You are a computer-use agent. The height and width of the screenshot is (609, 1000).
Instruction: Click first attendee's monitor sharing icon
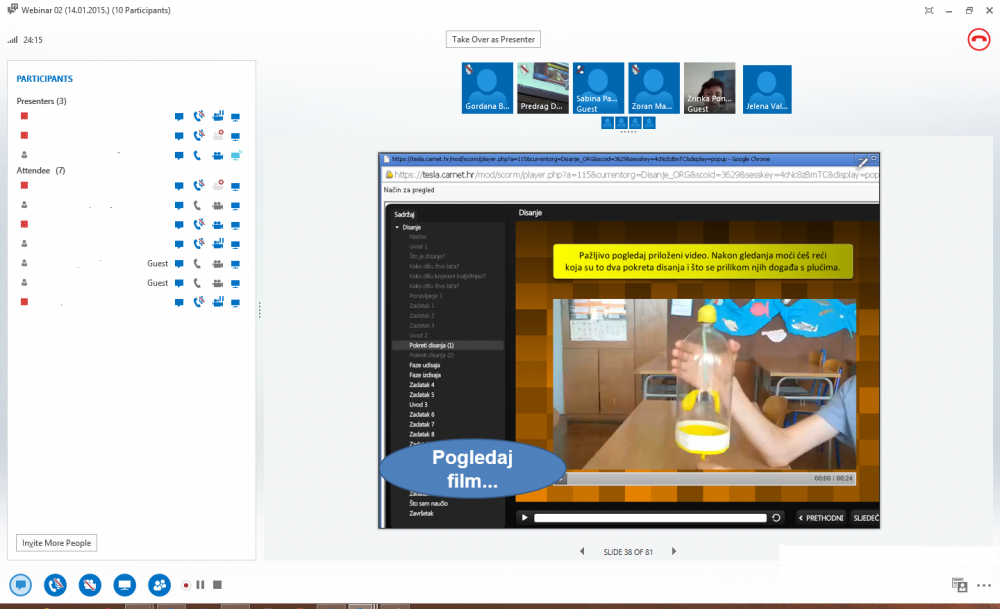click(235, 187)
